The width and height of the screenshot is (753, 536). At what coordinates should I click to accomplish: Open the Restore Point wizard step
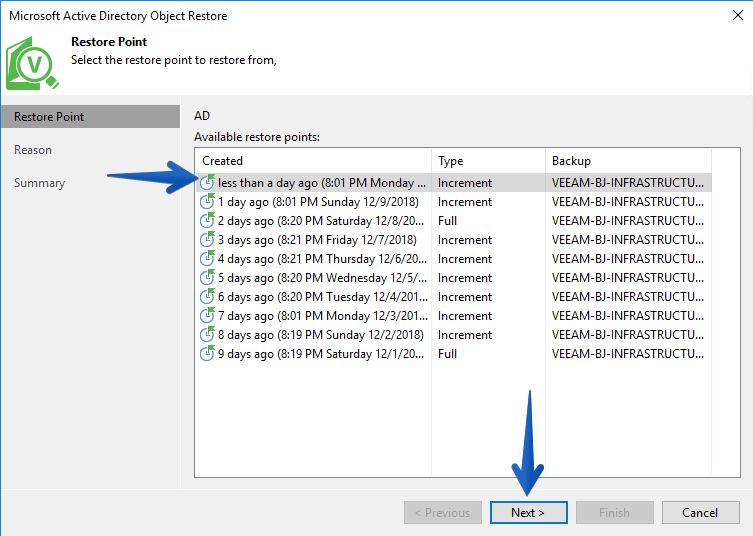pos(90,117)
